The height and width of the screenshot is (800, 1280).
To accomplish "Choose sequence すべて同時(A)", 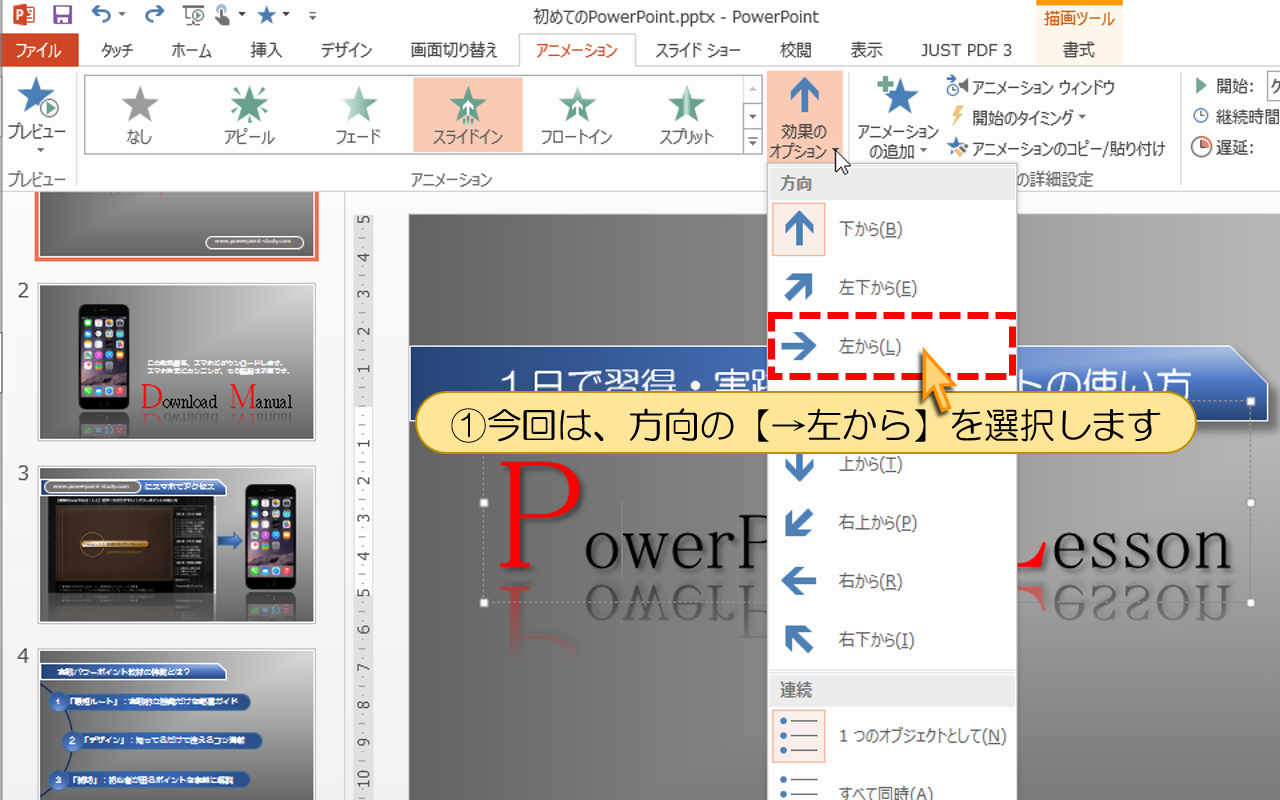I will tap(892, 786).
